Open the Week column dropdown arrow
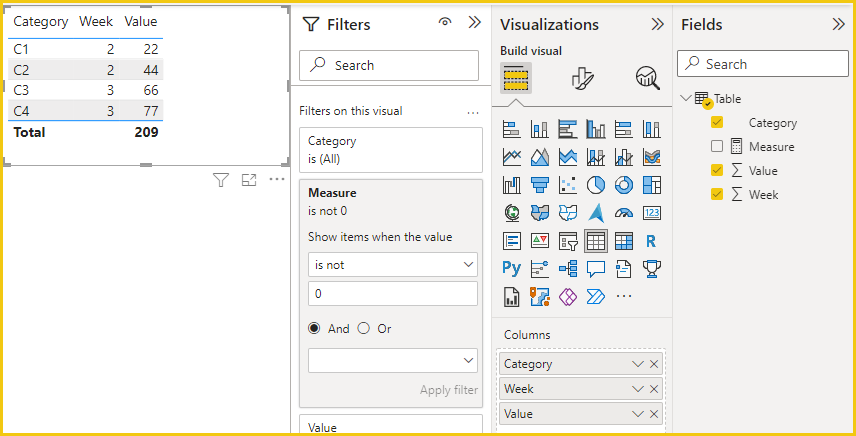This screenshot has height=436, width=856. click(x=638, y=389)
